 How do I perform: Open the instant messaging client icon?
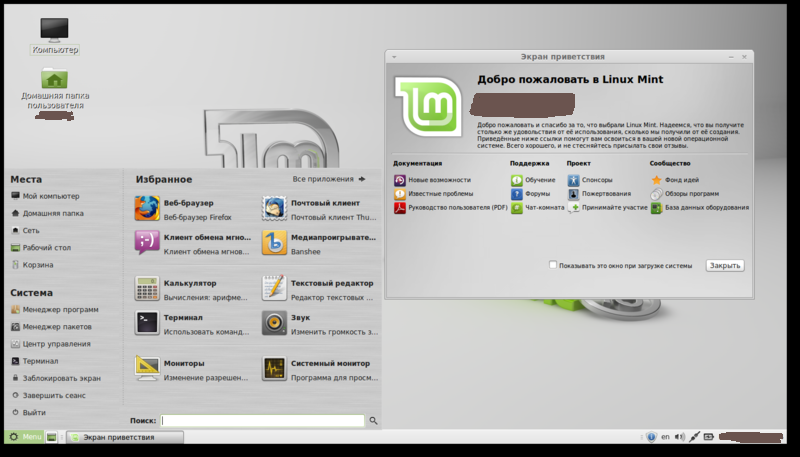pyautogui.click(x=147, y=243)
